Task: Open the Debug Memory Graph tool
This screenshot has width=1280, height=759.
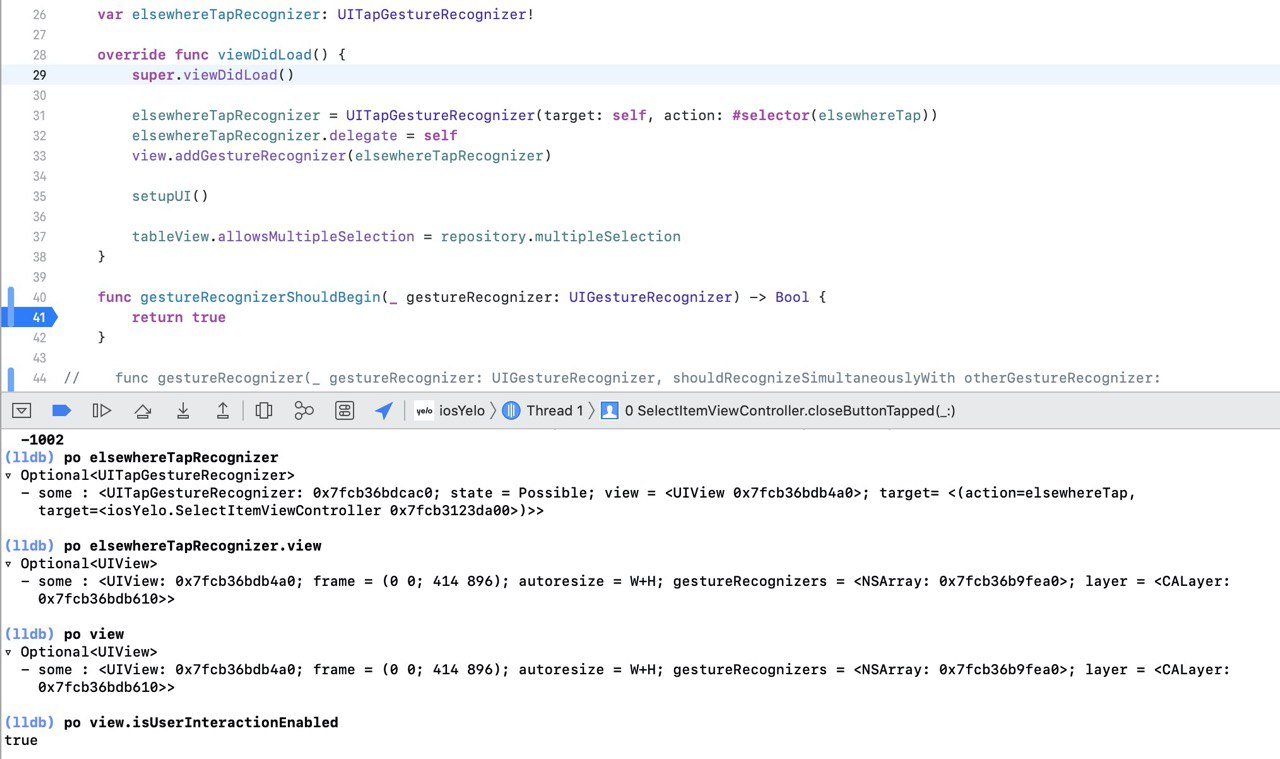Action: 304,410
